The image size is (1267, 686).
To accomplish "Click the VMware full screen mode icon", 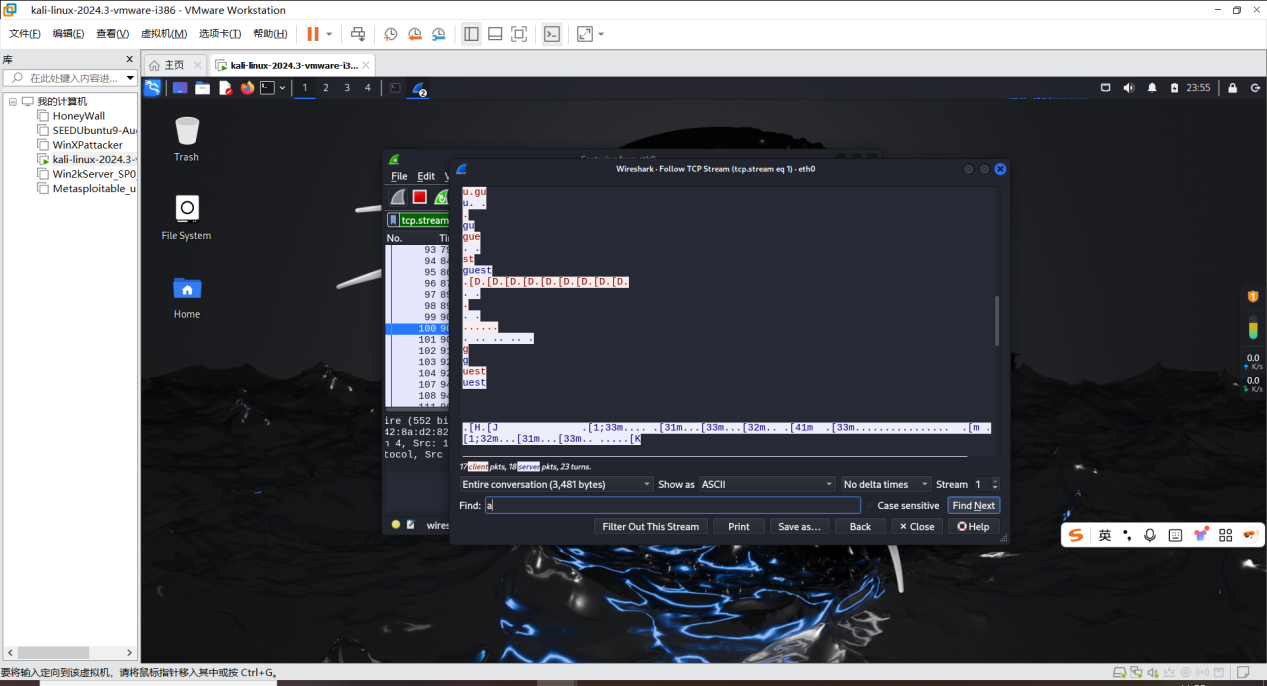I will point(519,34).
